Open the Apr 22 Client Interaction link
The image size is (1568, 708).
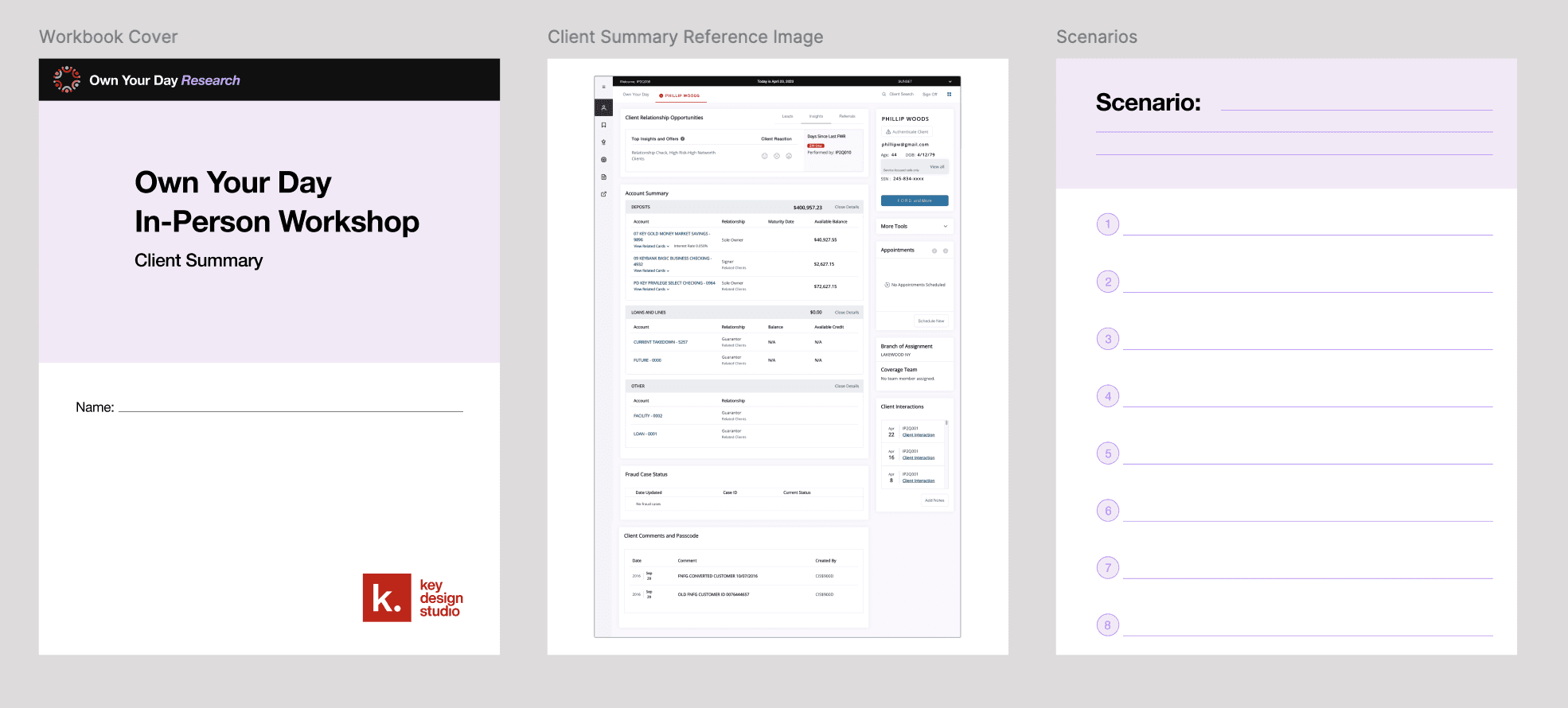click(919, 435)
